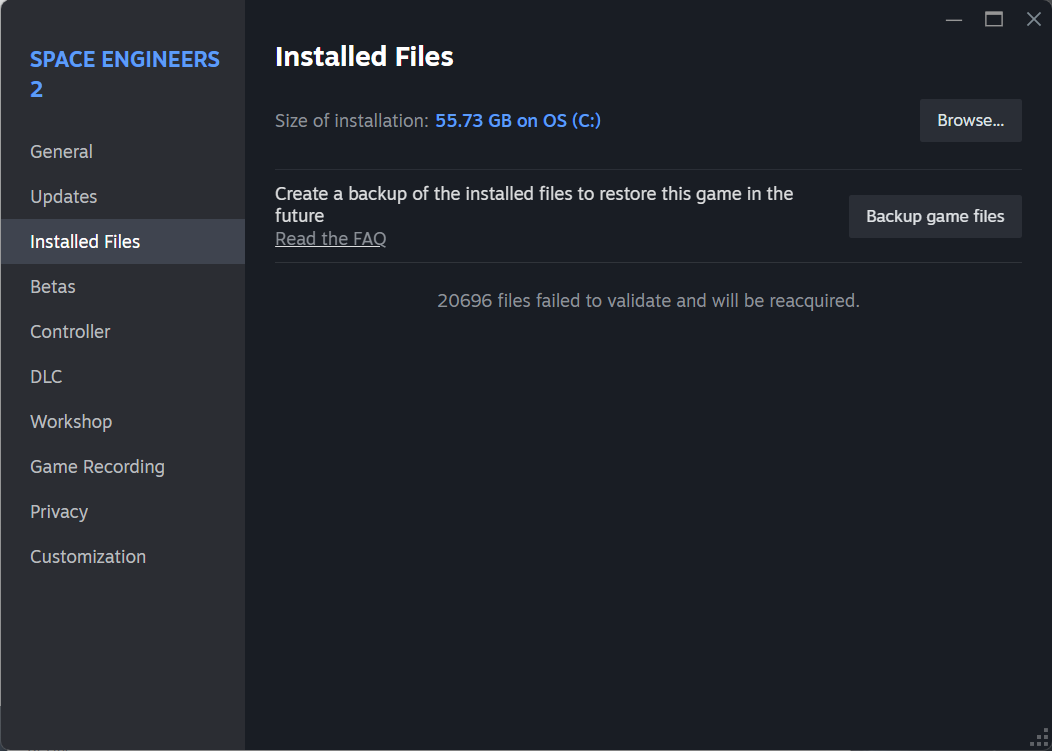Maximize the properties window
The image size is (1052, 751).
[x=993, y=19]
